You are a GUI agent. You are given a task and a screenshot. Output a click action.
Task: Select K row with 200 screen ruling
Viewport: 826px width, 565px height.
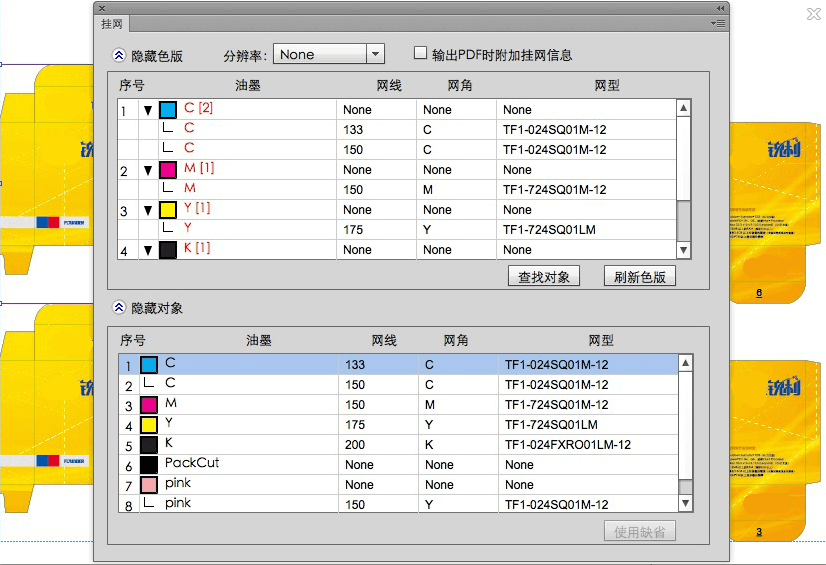[x=400, y=445]
